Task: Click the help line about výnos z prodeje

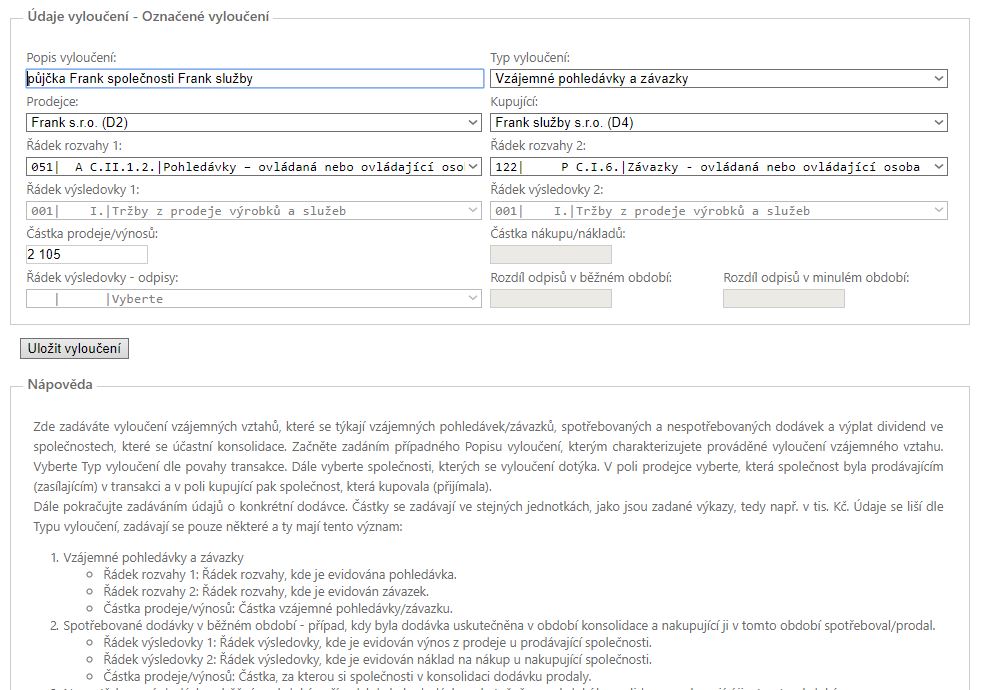Action: 378,642
